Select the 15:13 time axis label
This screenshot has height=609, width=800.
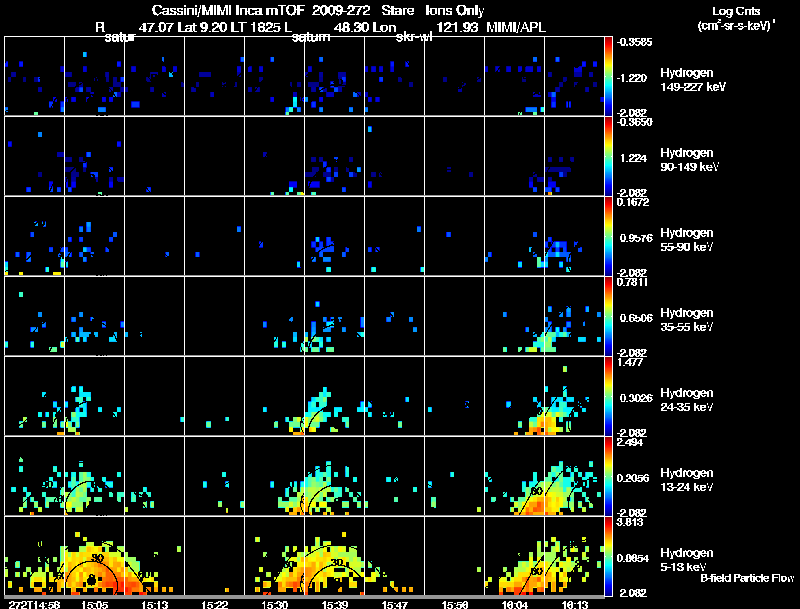[155, 604]
